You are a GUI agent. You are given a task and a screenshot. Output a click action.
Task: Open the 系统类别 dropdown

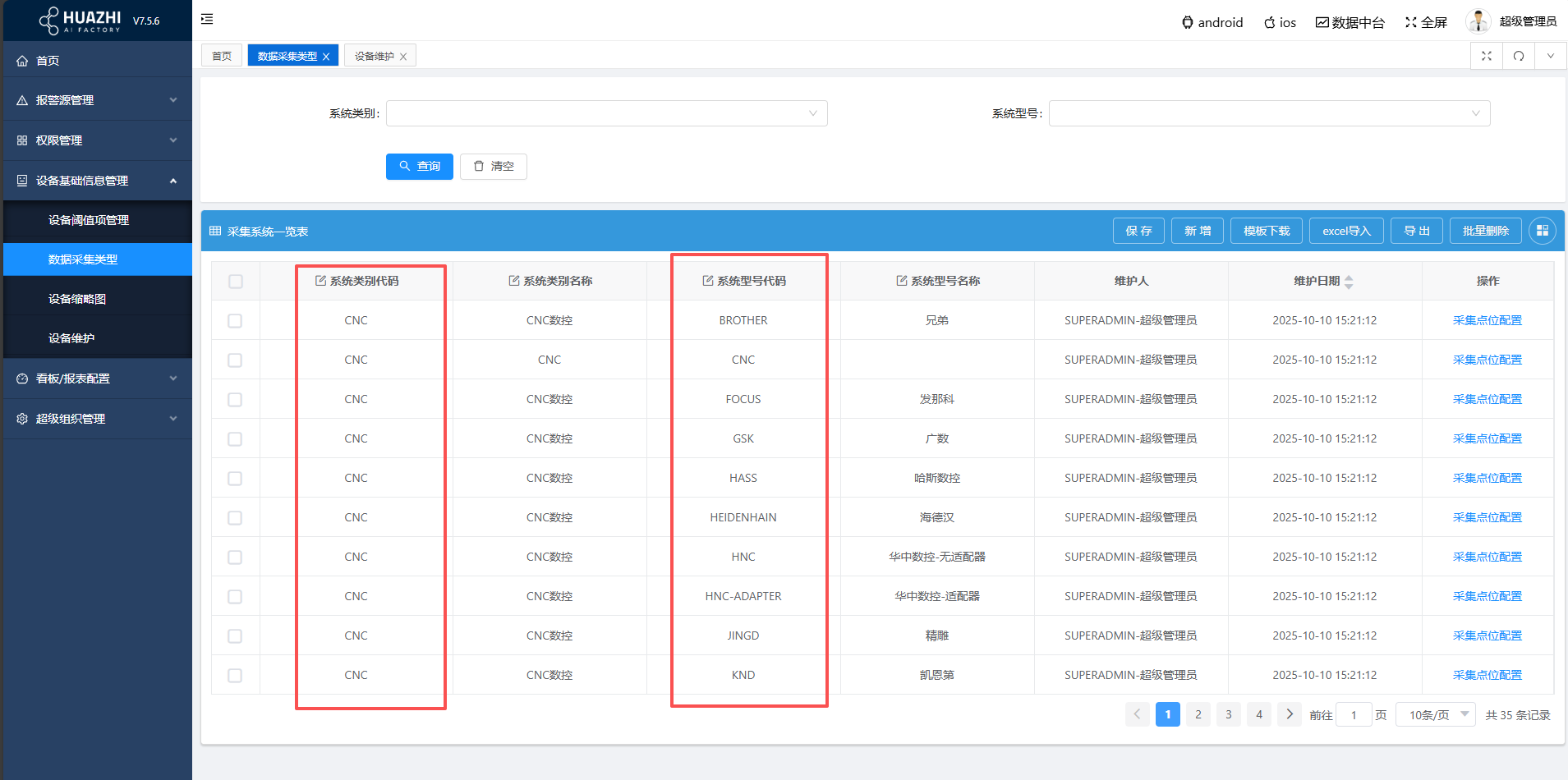pos(606,113)
